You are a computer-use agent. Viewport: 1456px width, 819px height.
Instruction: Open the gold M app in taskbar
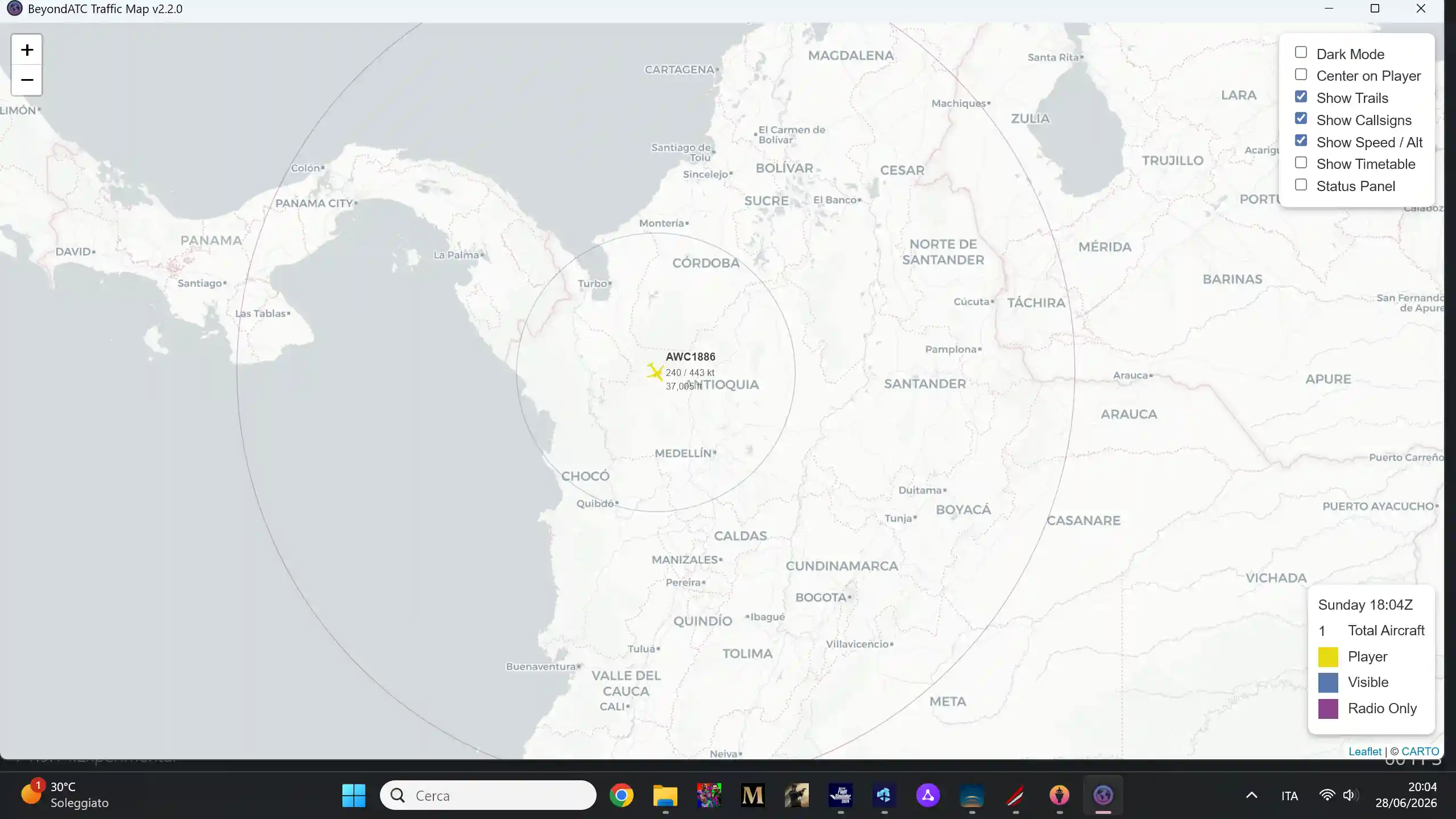click(752, 795)
